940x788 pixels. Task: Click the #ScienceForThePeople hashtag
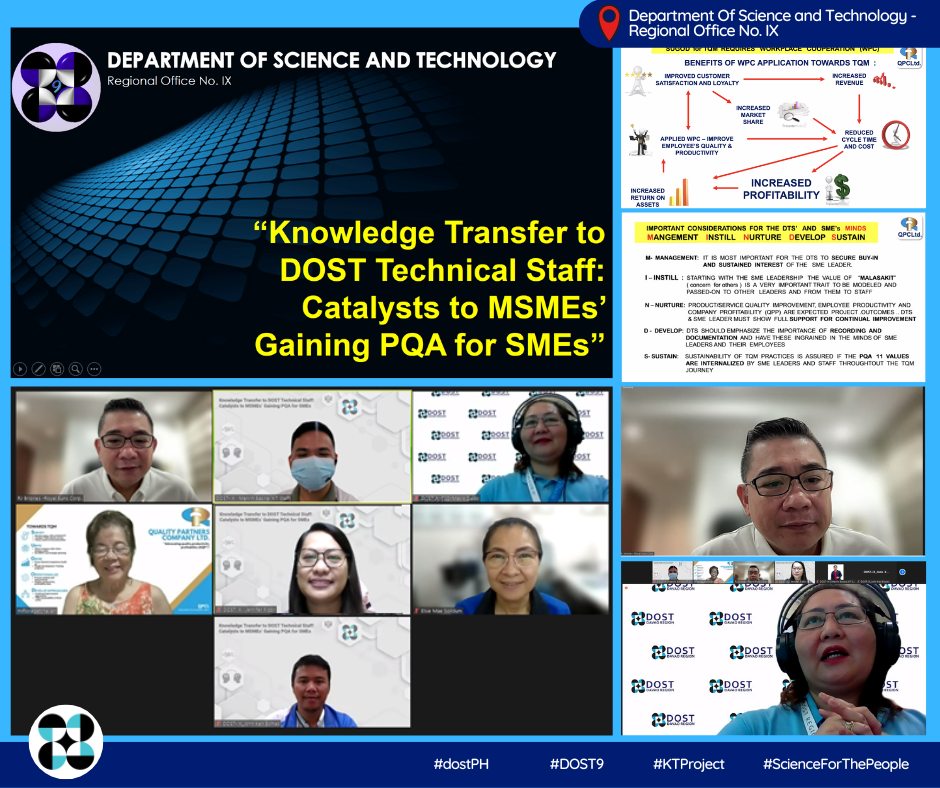pos(836,764)
